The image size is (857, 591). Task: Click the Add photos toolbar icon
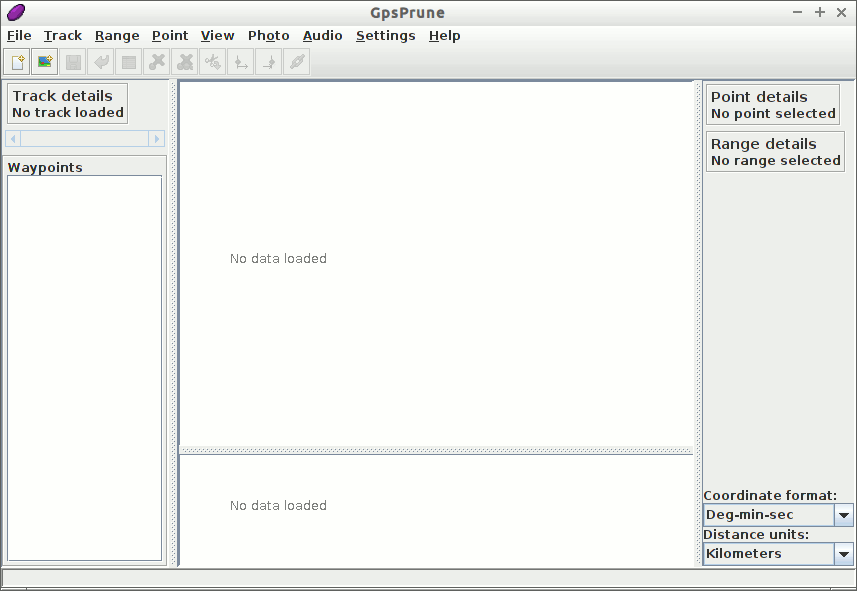click(x=45, y=62)
